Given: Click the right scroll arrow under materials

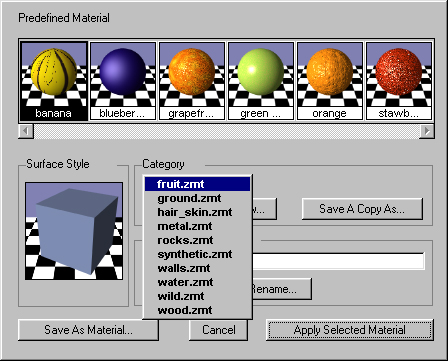Looking at the screenshot, I should (x=427, y=131).
